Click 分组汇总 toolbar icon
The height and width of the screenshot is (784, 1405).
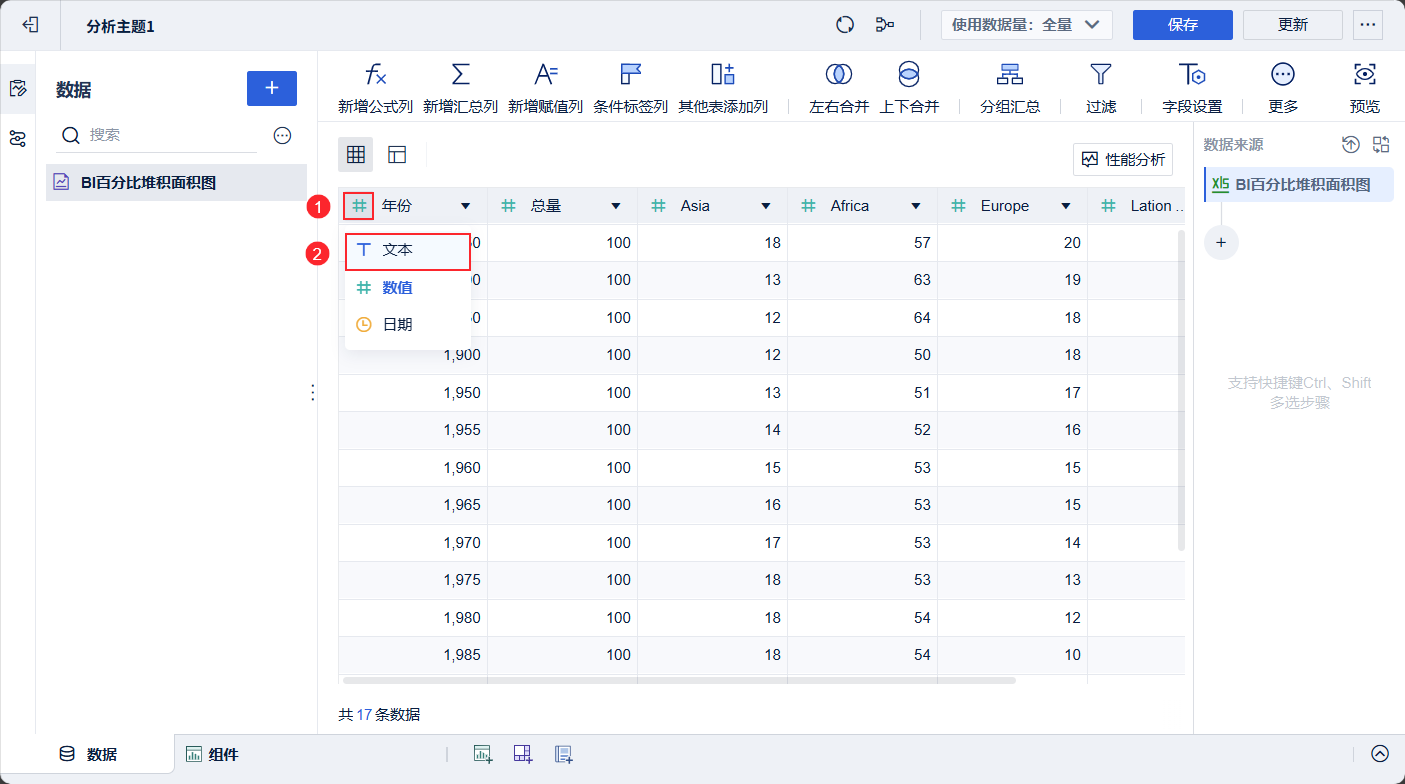1010,74
